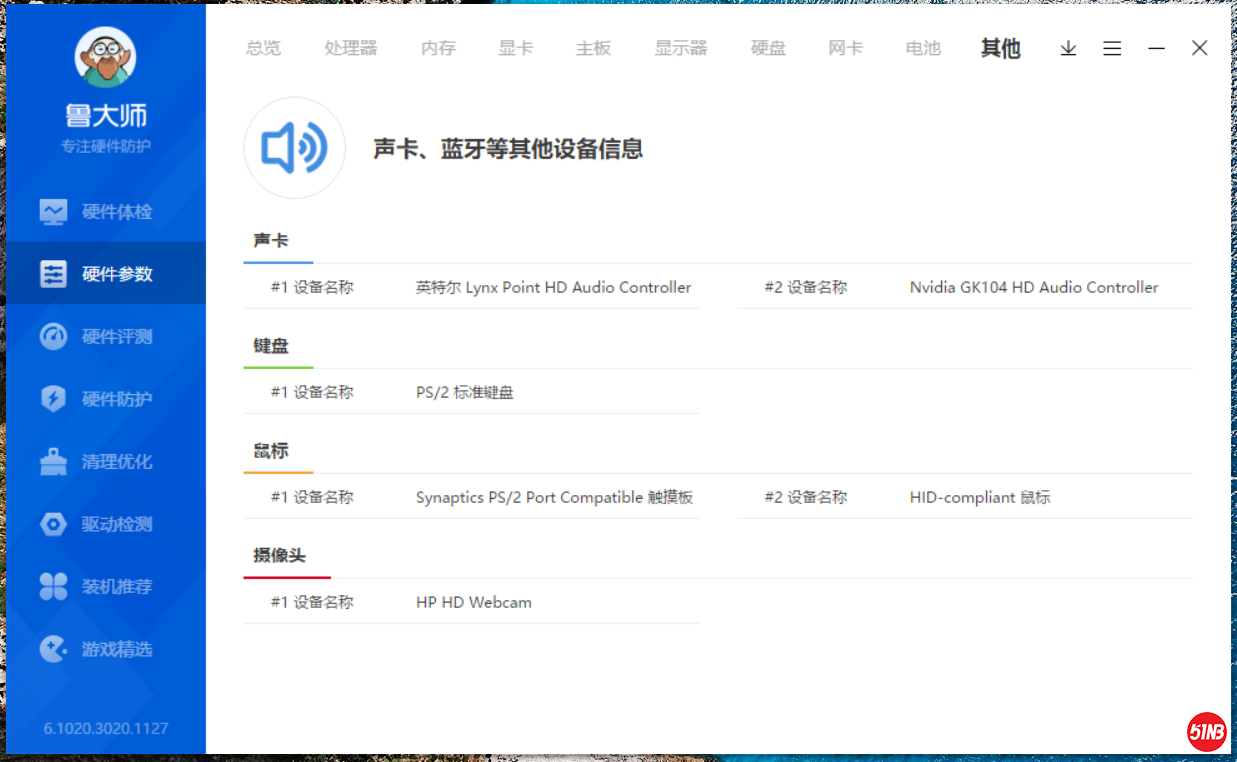Viewport: 1237px width, 762px height.
Task: Click the 声卡 section header
Action: pos(271,241)
